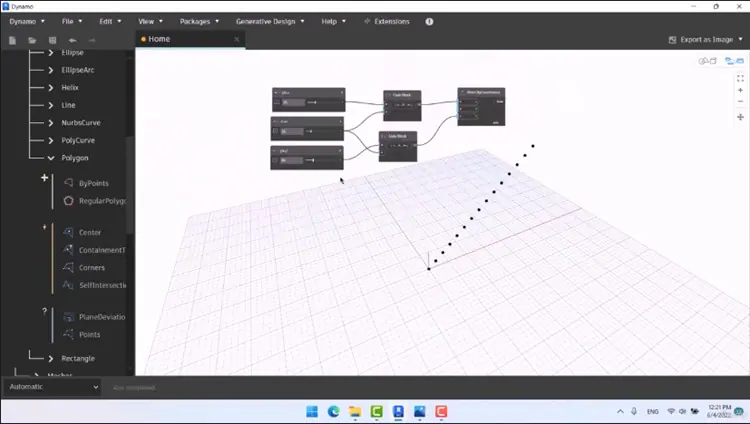The width and height of the screenshot is (750, 424).
Task: Switch to 3D background preview navigation icon
Action: 707,61
